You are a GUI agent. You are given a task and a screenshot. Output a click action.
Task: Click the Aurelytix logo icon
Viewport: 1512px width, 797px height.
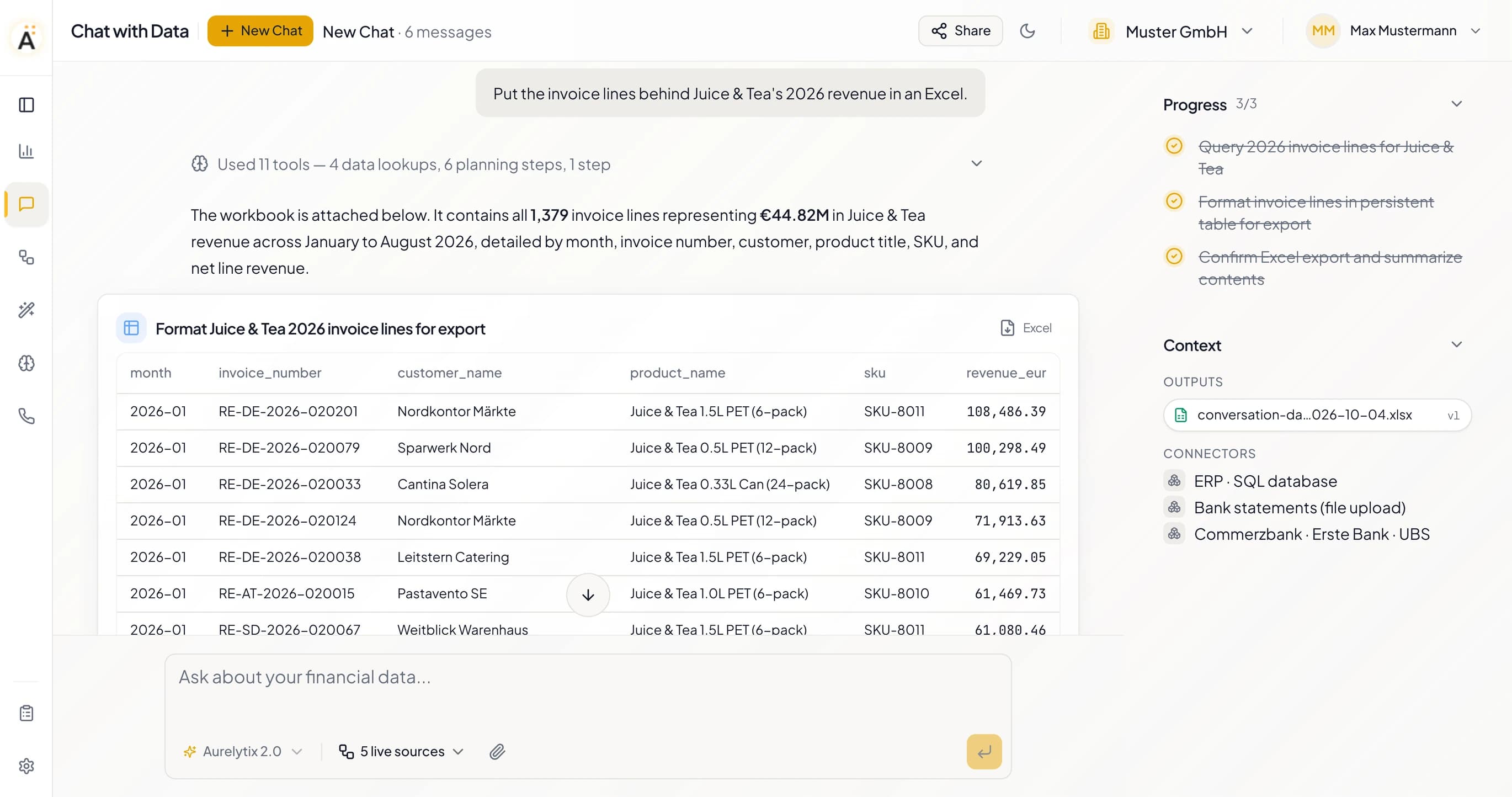click(26, 38)
